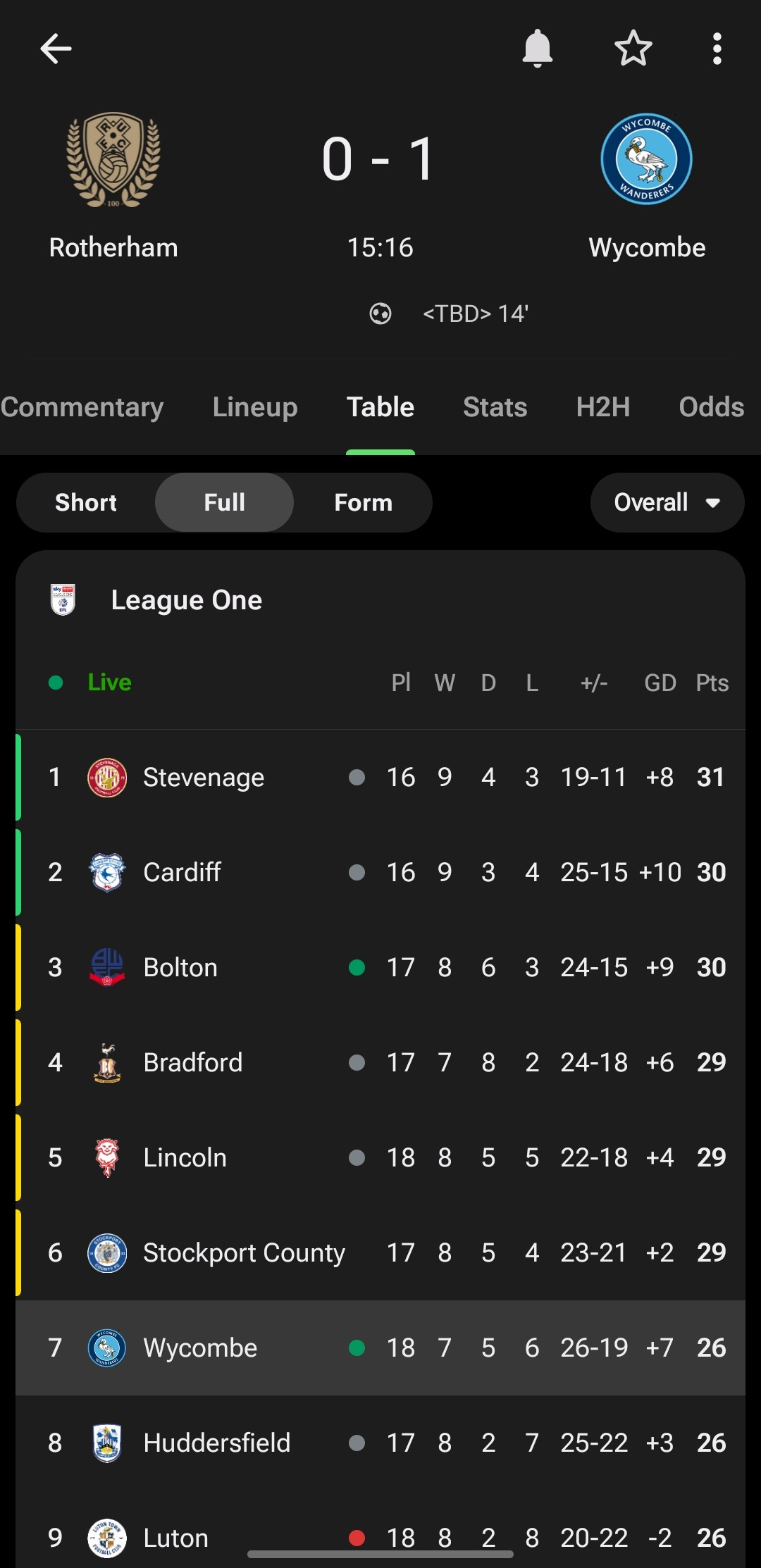
Task: Tap the Wycombe Wanderers crest in header
Action: 646,160
